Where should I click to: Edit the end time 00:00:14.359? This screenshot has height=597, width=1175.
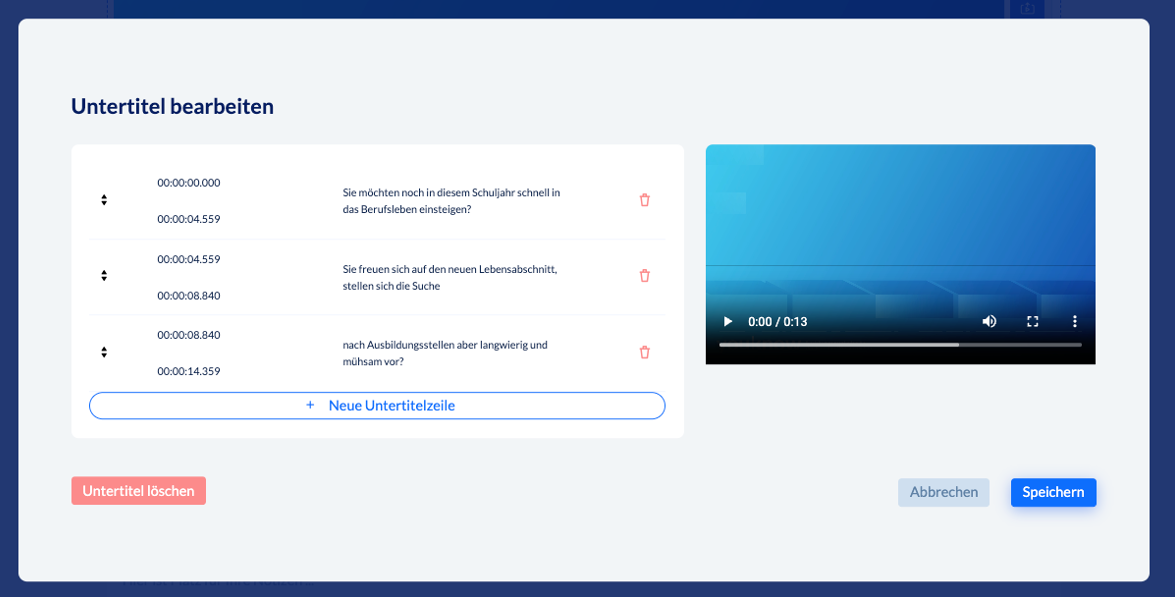[189, 372]
